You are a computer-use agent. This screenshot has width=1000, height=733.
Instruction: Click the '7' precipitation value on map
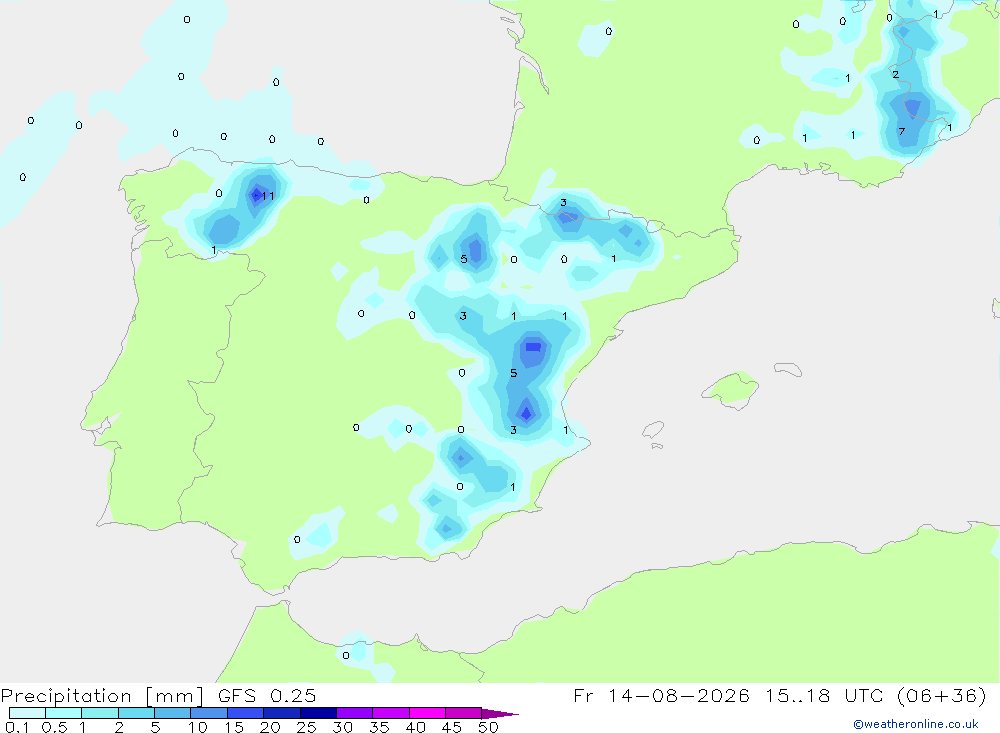901,131
